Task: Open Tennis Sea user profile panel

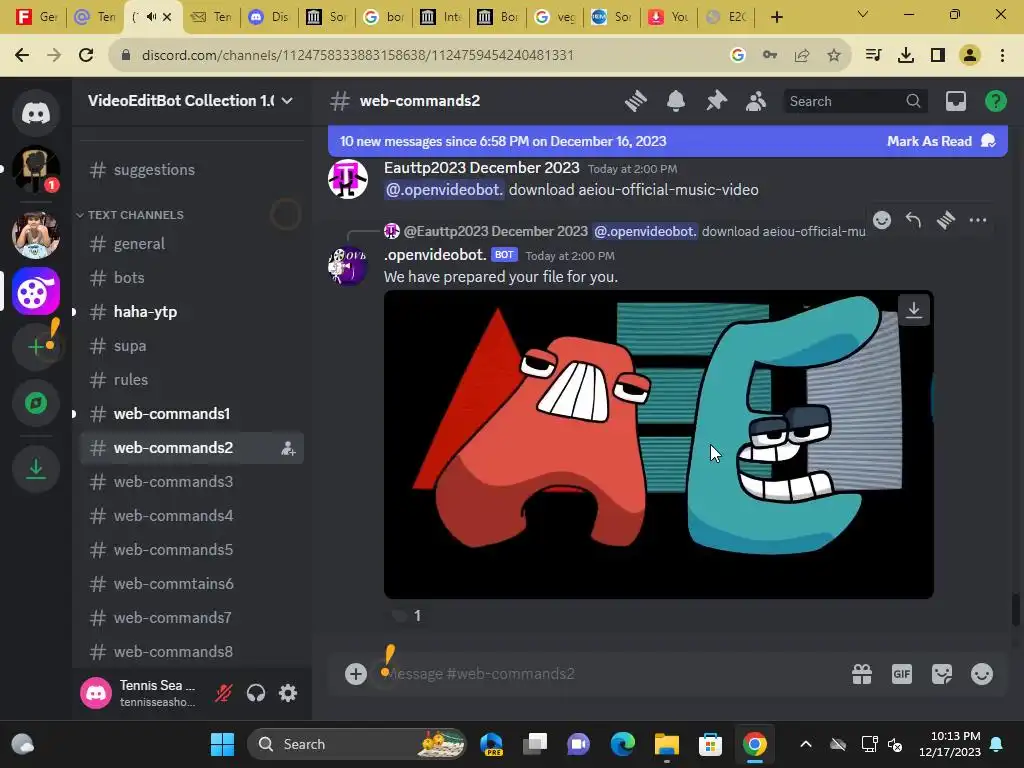Action: [x=140, y=692]
